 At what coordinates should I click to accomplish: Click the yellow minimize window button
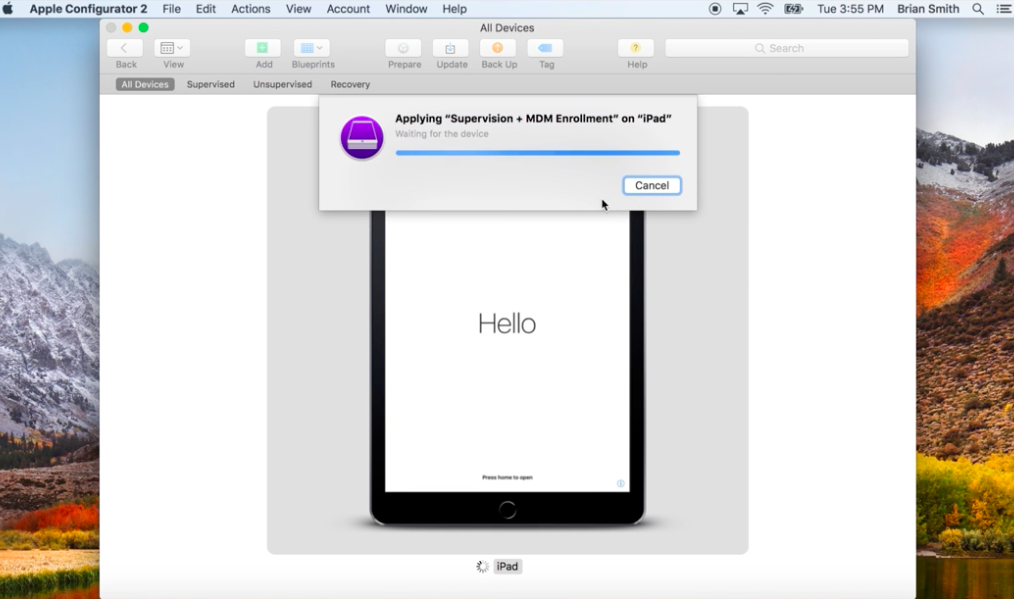tap(127, 28)
